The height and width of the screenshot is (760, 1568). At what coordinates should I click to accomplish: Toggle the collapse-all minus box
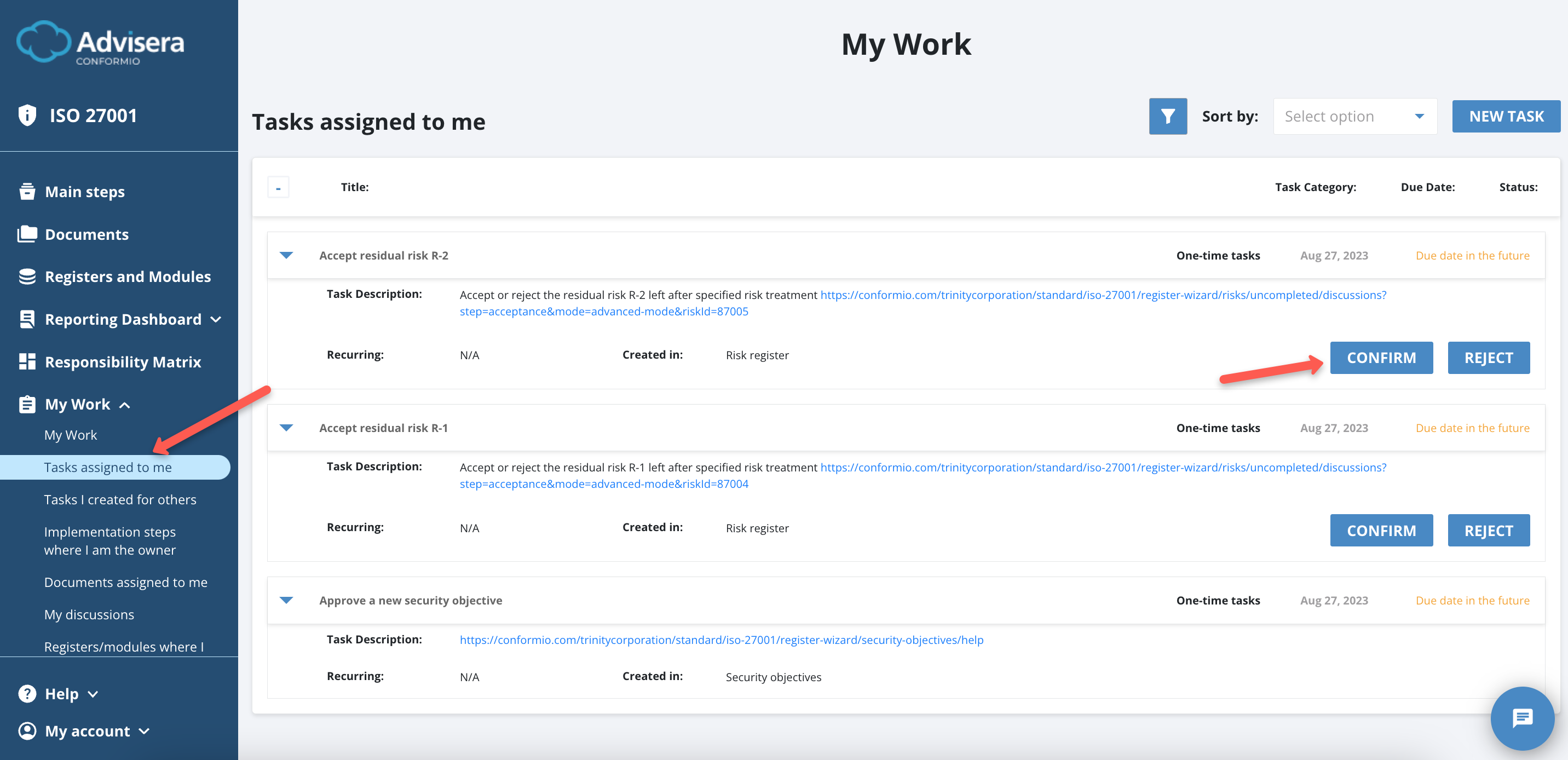pos(278,188)
